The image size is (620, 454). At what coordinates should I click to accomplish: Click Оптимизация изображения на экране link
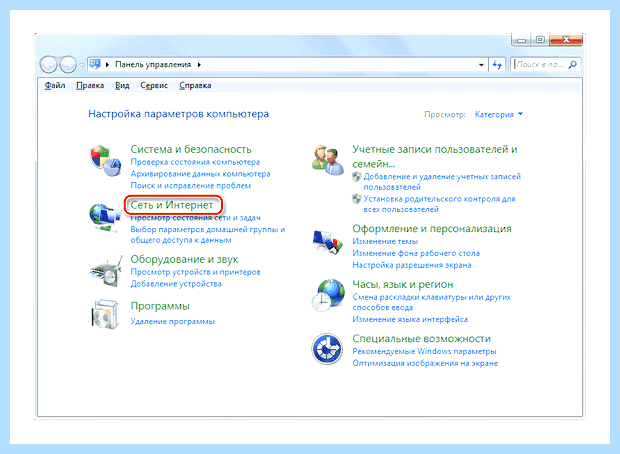click(x=425, y=363)
